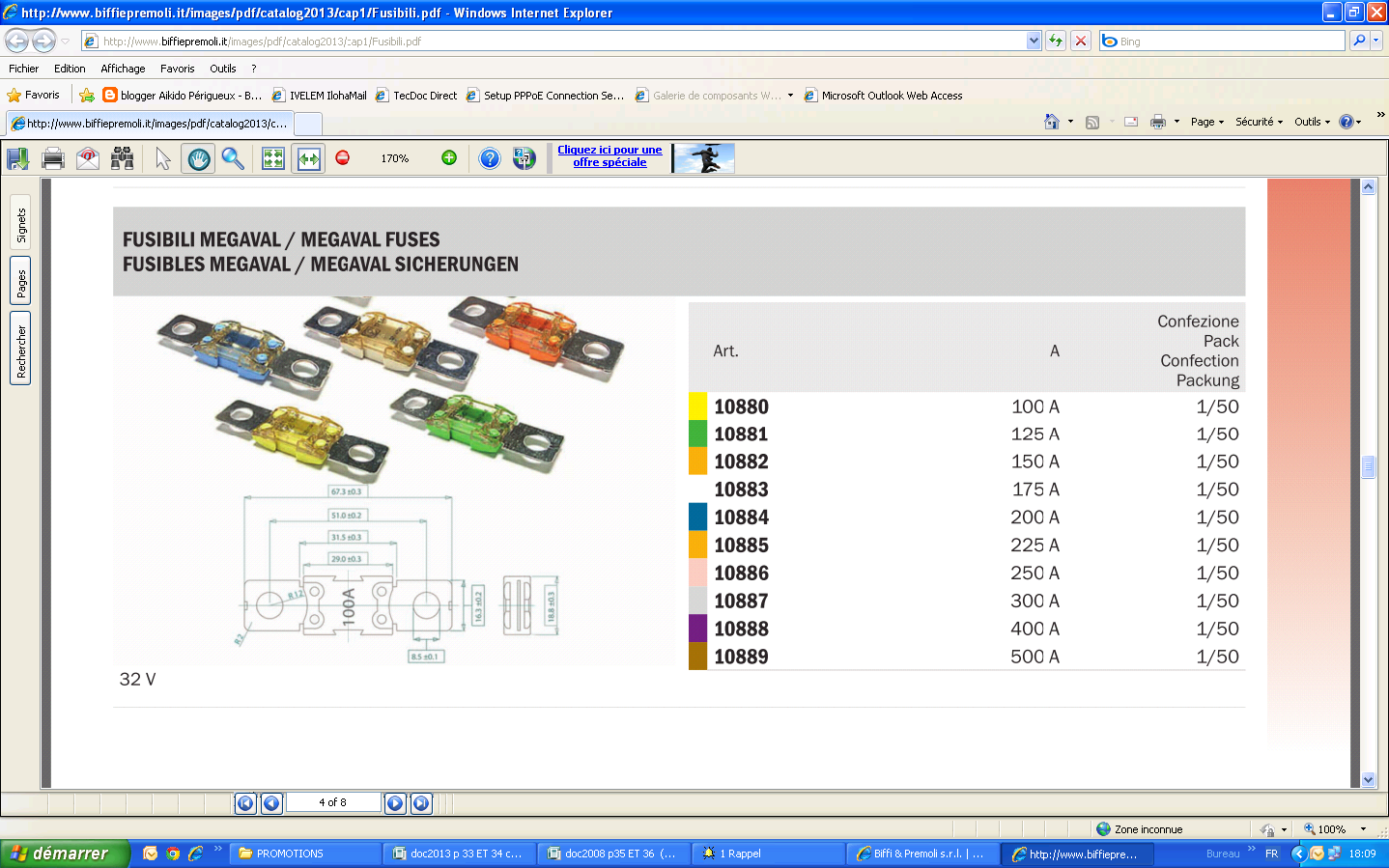The image size is (1389, 868).
Task: Choose the magnifier zoom tool
Action: point(233,158)
